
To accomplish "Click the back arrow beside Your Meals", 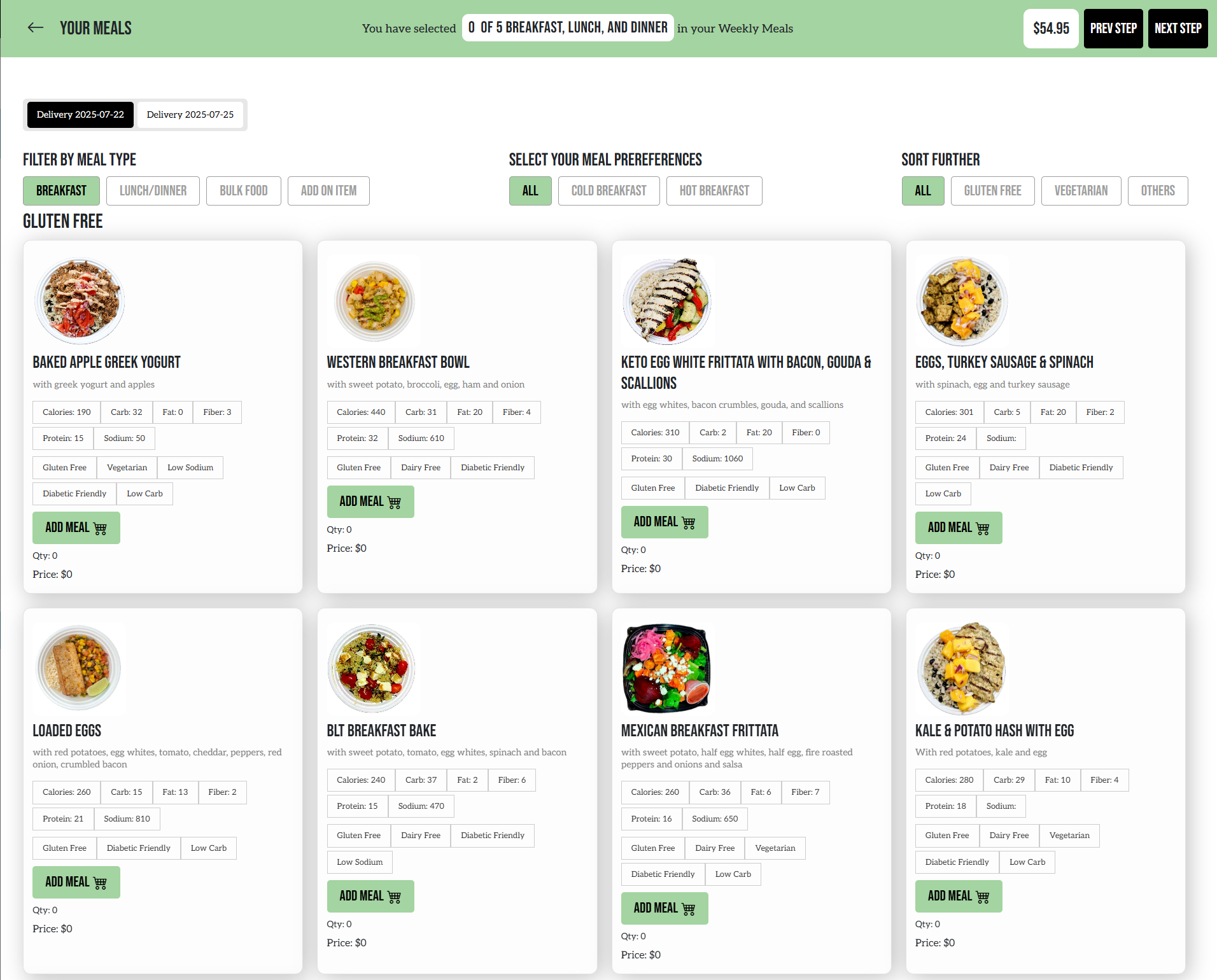I will pyautogui.click(x=36, y=27).
